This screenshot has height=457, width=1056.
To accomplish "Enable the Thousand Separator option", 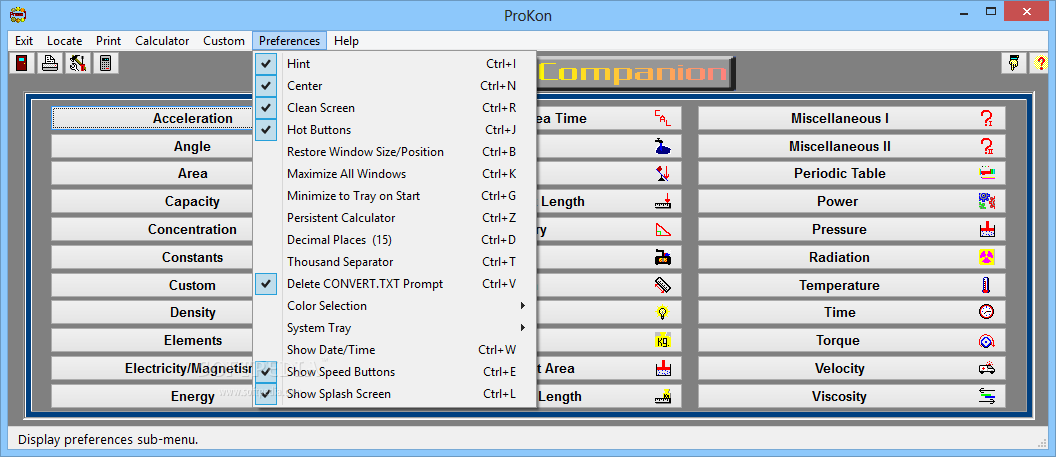I will (x=395, y=262).
